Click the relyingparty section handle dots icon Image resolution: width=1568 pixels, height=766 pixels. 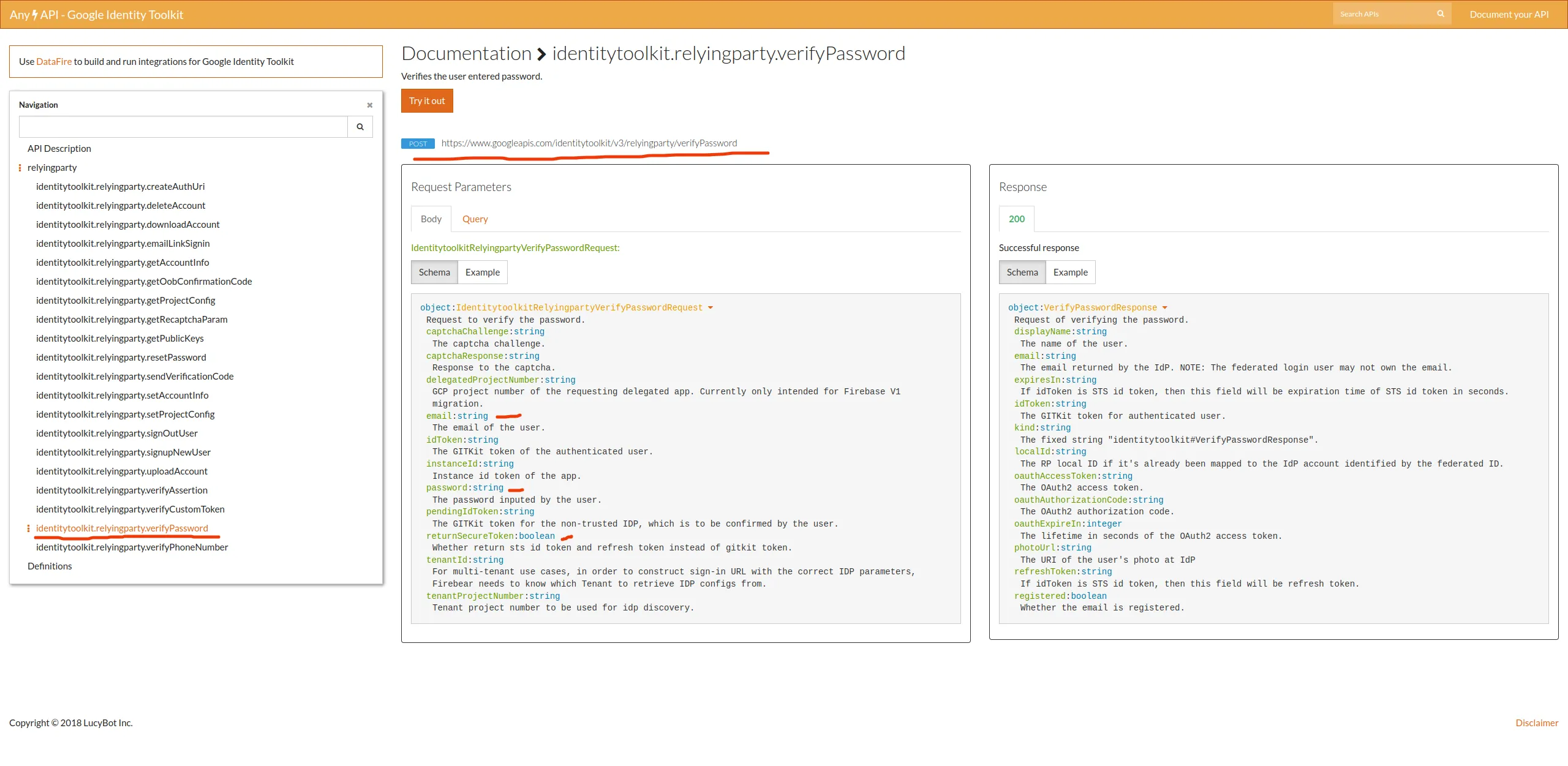click(x=20, y=168)
